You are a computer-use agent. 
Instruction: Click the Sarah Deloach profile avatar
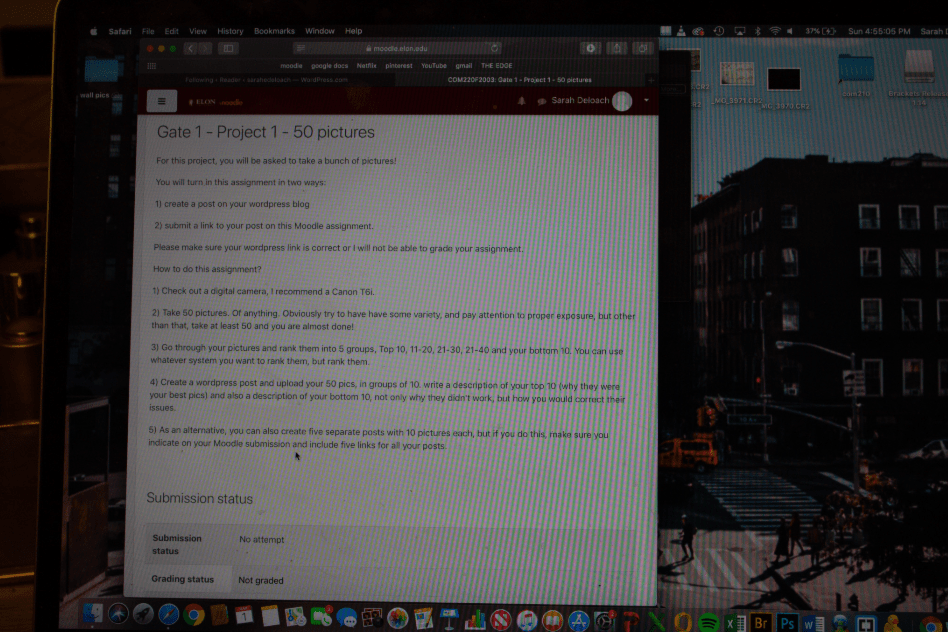click(622, 101)
